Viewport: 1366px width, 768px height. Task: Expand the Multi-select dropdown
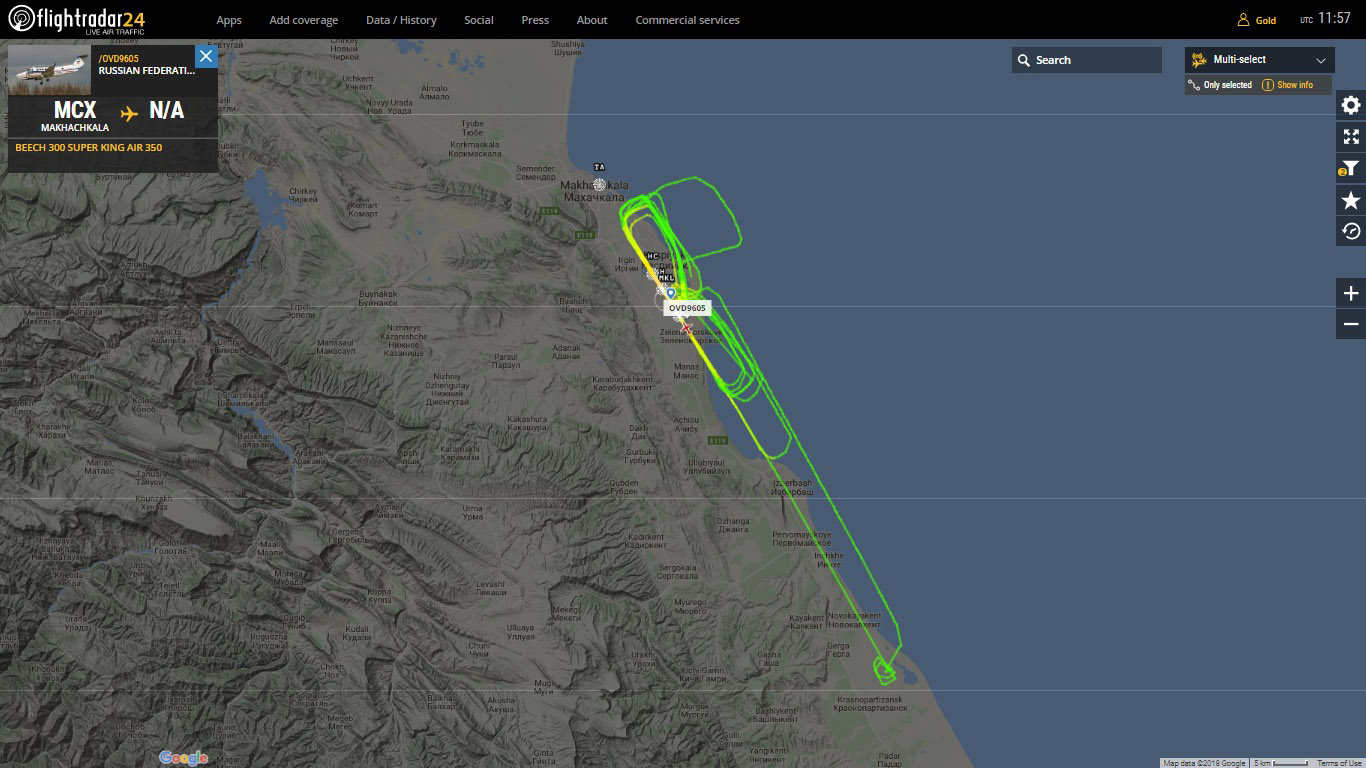tap(1260, 60)
